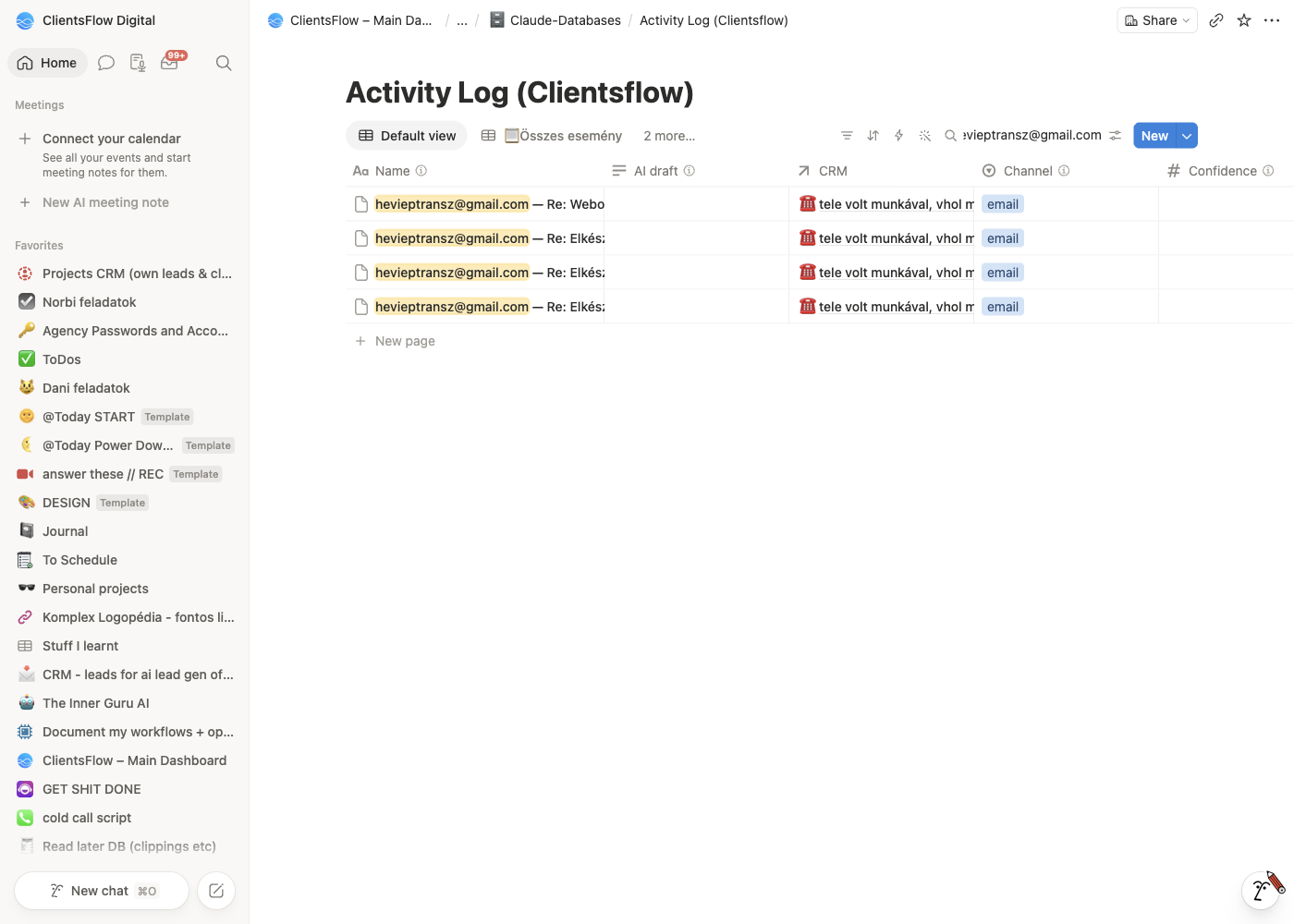Open view settings sliders icon
This screenshot has width=1294, height=924.
(x=1116, y=136)
